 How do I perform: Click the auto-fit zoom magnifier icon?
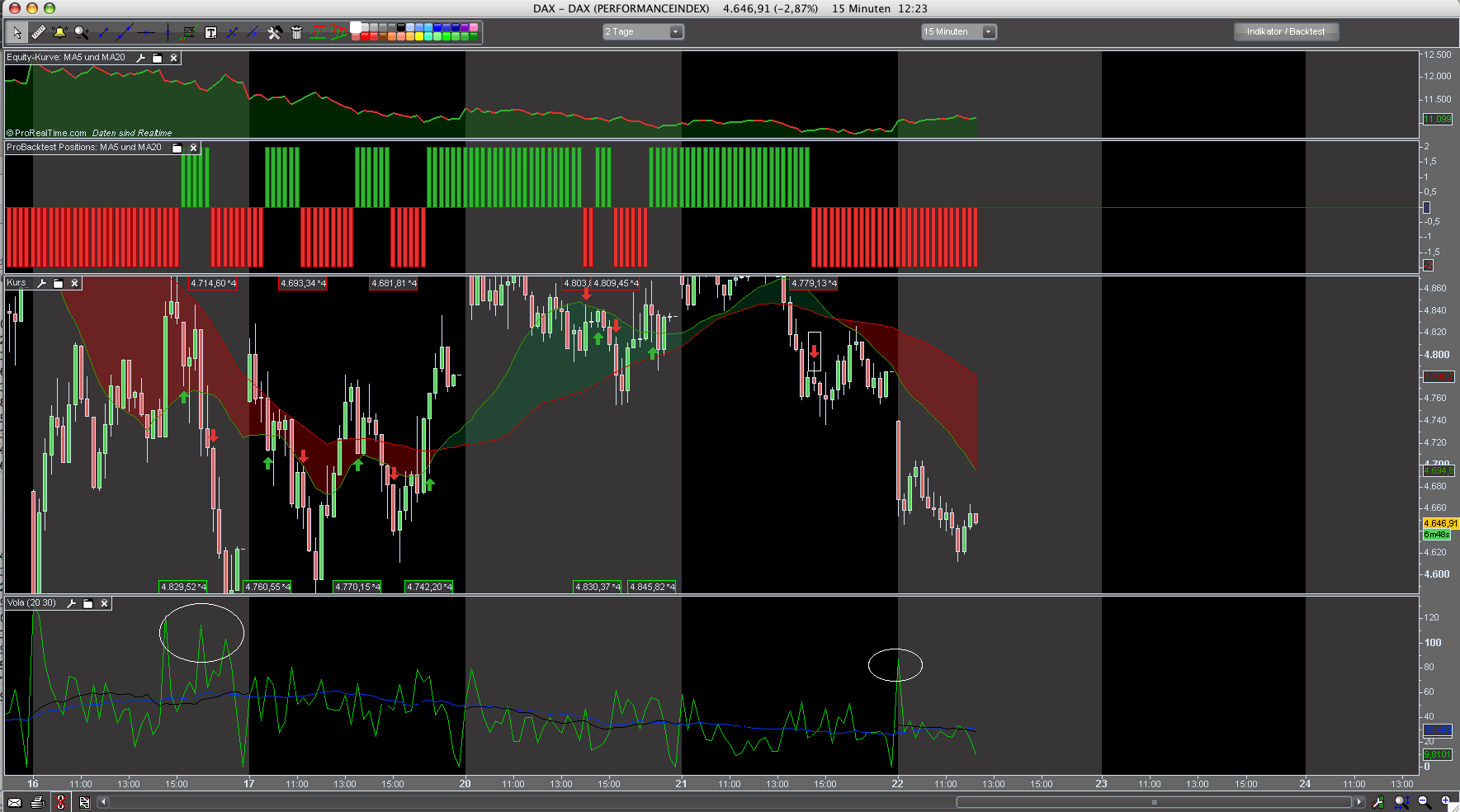pos(1401,802)
